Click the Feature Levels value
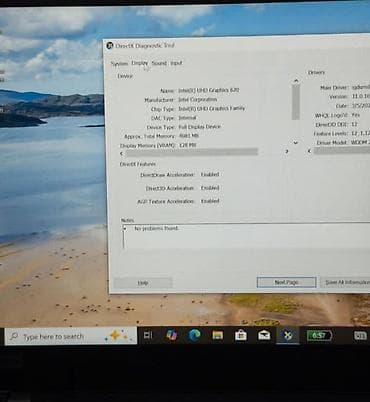Viewport: 370px width, 402px height. [360, 133]
